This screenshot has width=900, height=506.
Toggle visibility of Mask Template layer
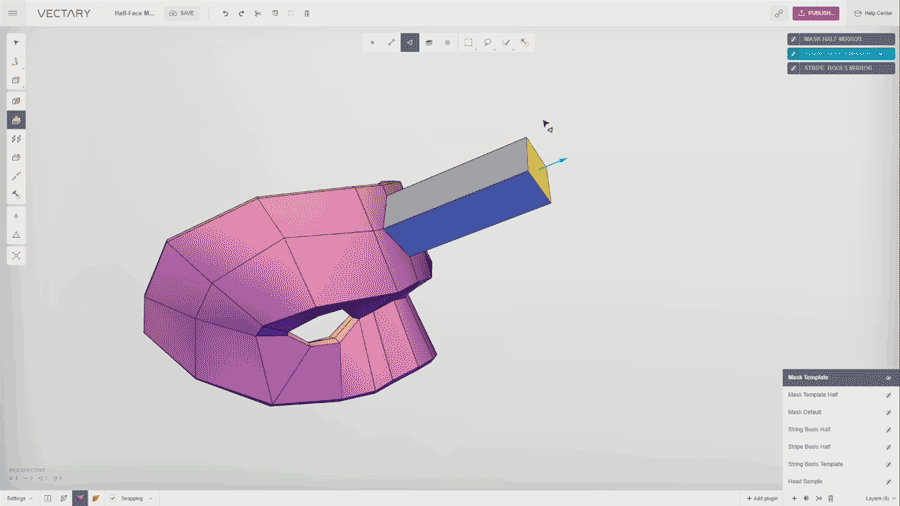[888, 378]
